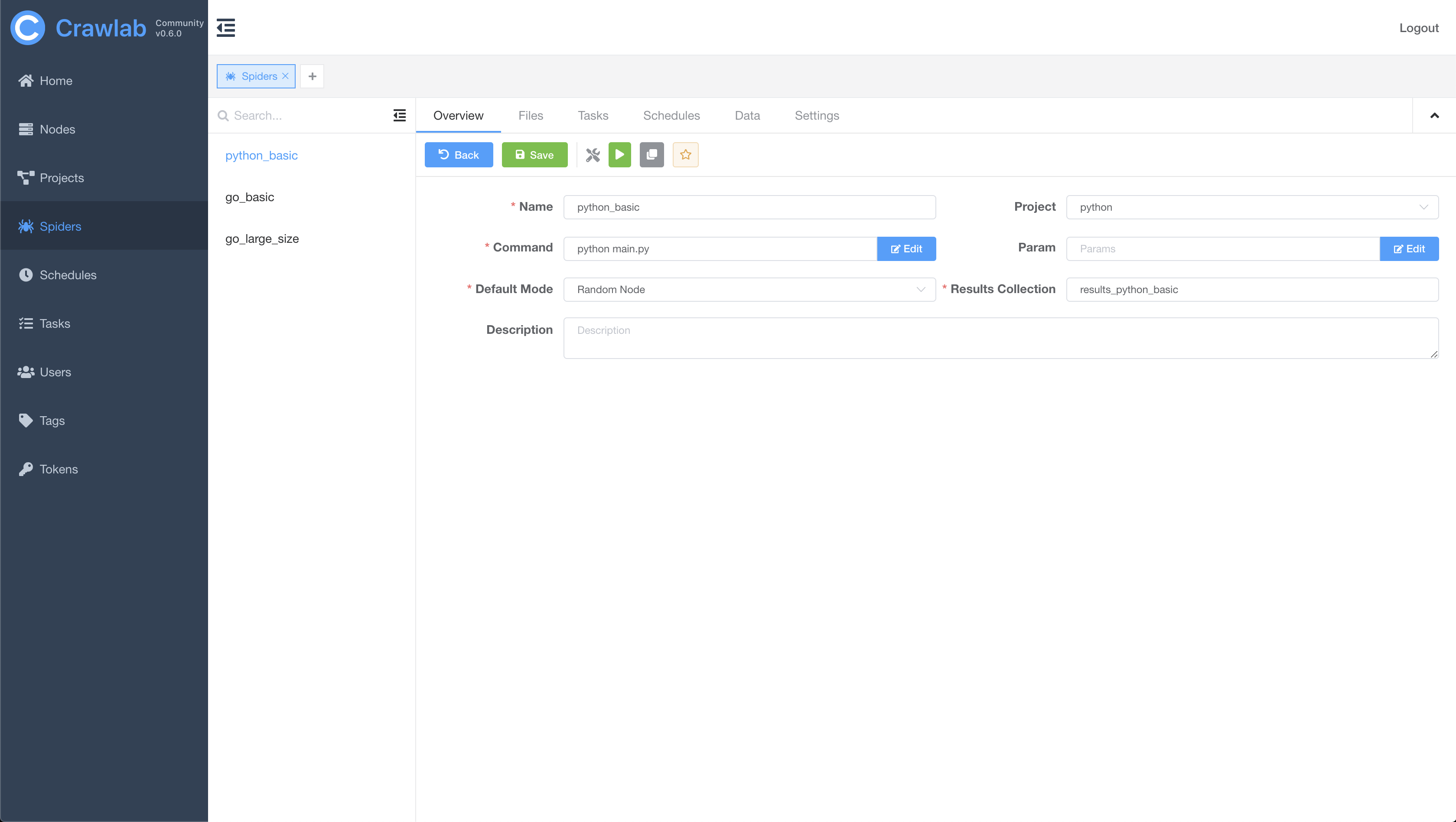Collapse the spider list panel icon
The image size is (1456, 822).
pyautogui.click(x=399, y=115)
